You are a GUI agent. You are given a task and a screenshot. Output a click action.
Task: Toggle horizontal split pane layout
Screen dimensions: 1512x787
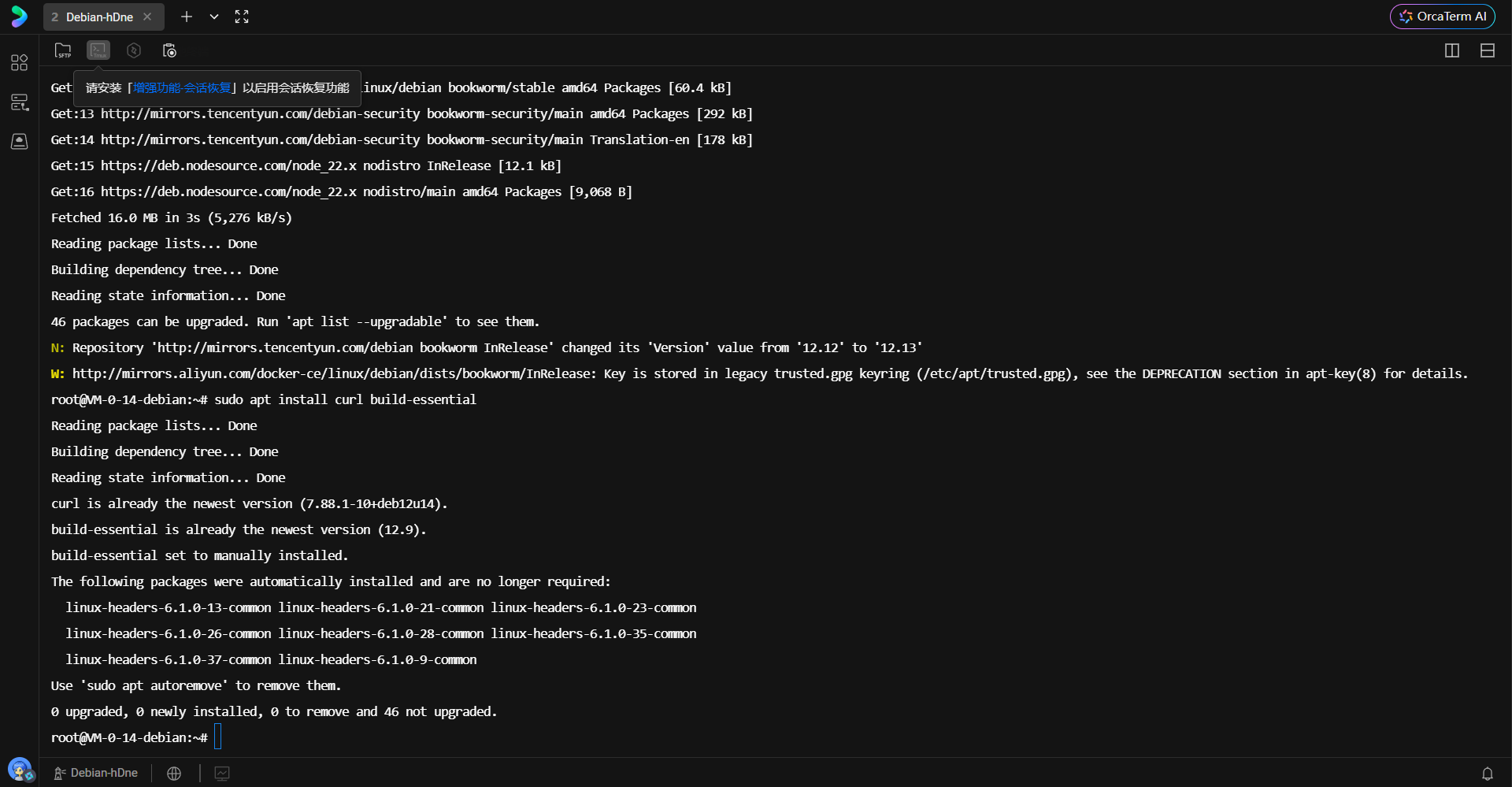point(1488,50)
